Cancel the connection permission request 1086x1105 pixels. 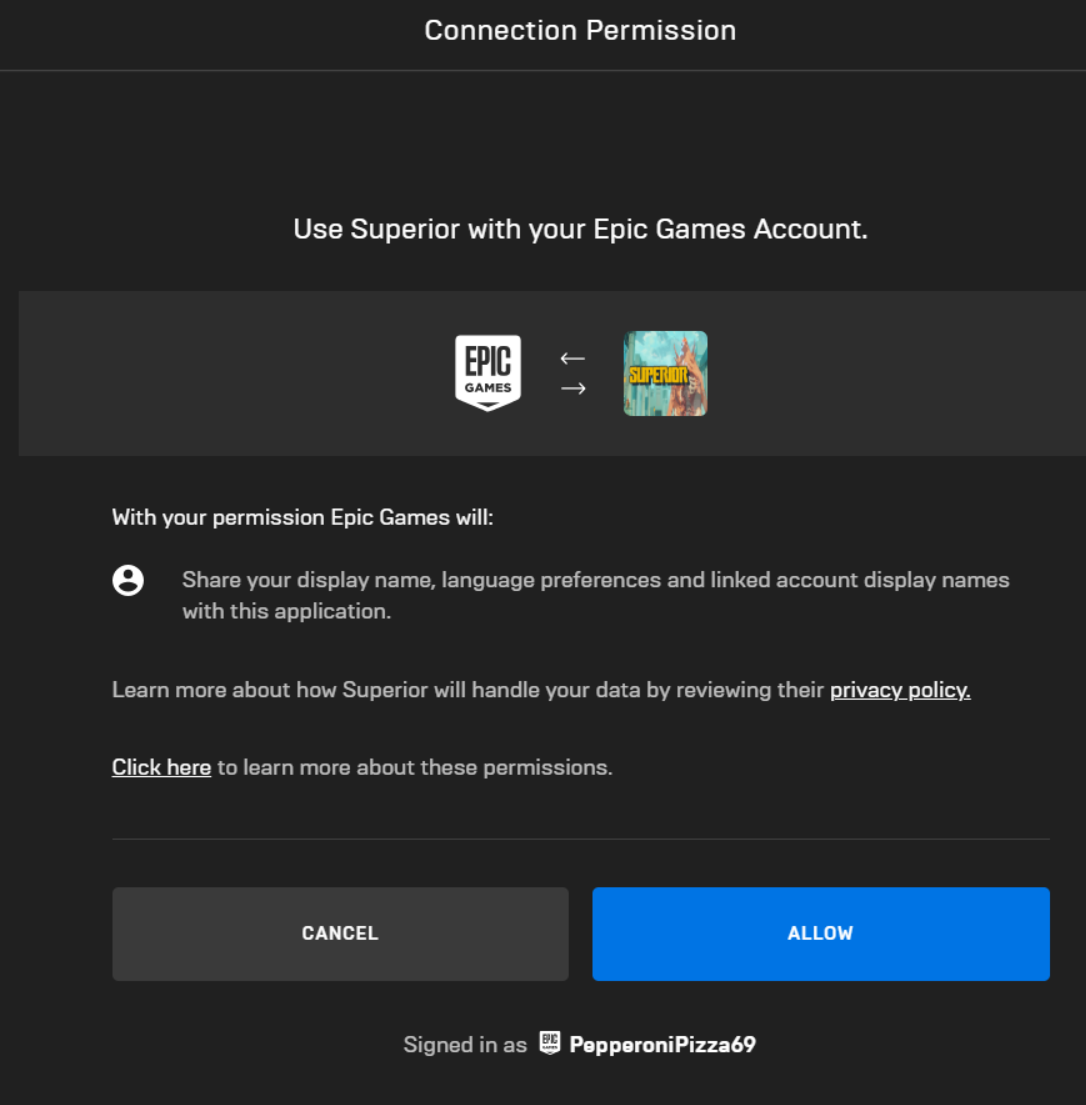click(340, 934)
